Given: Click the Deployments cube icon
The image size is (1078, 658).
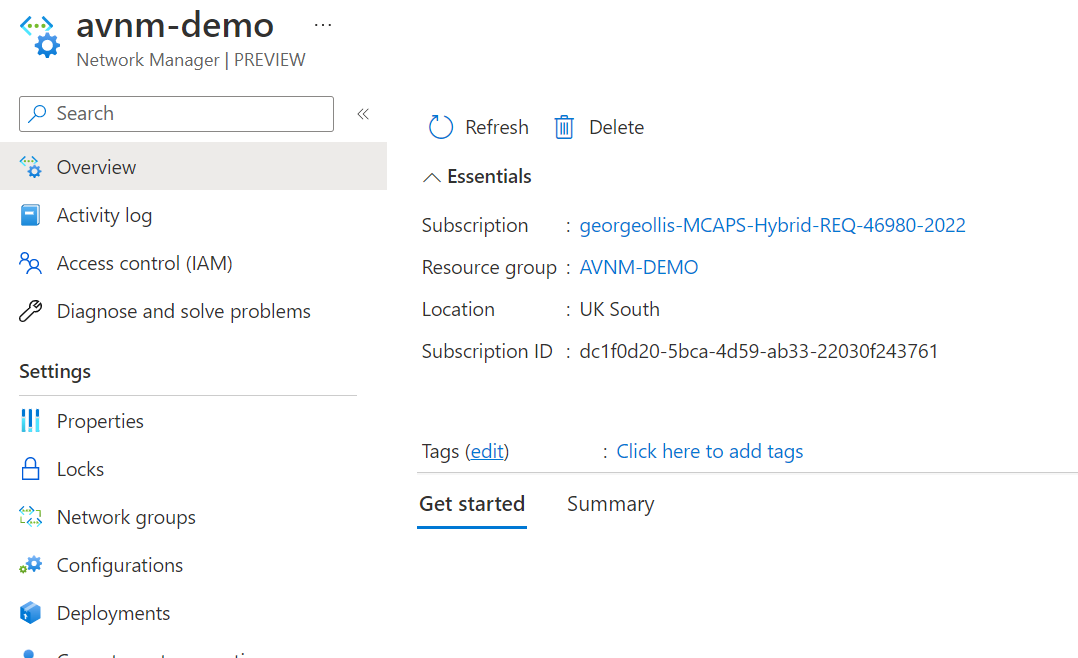Looking at the screenshot, I should point(31,613).
